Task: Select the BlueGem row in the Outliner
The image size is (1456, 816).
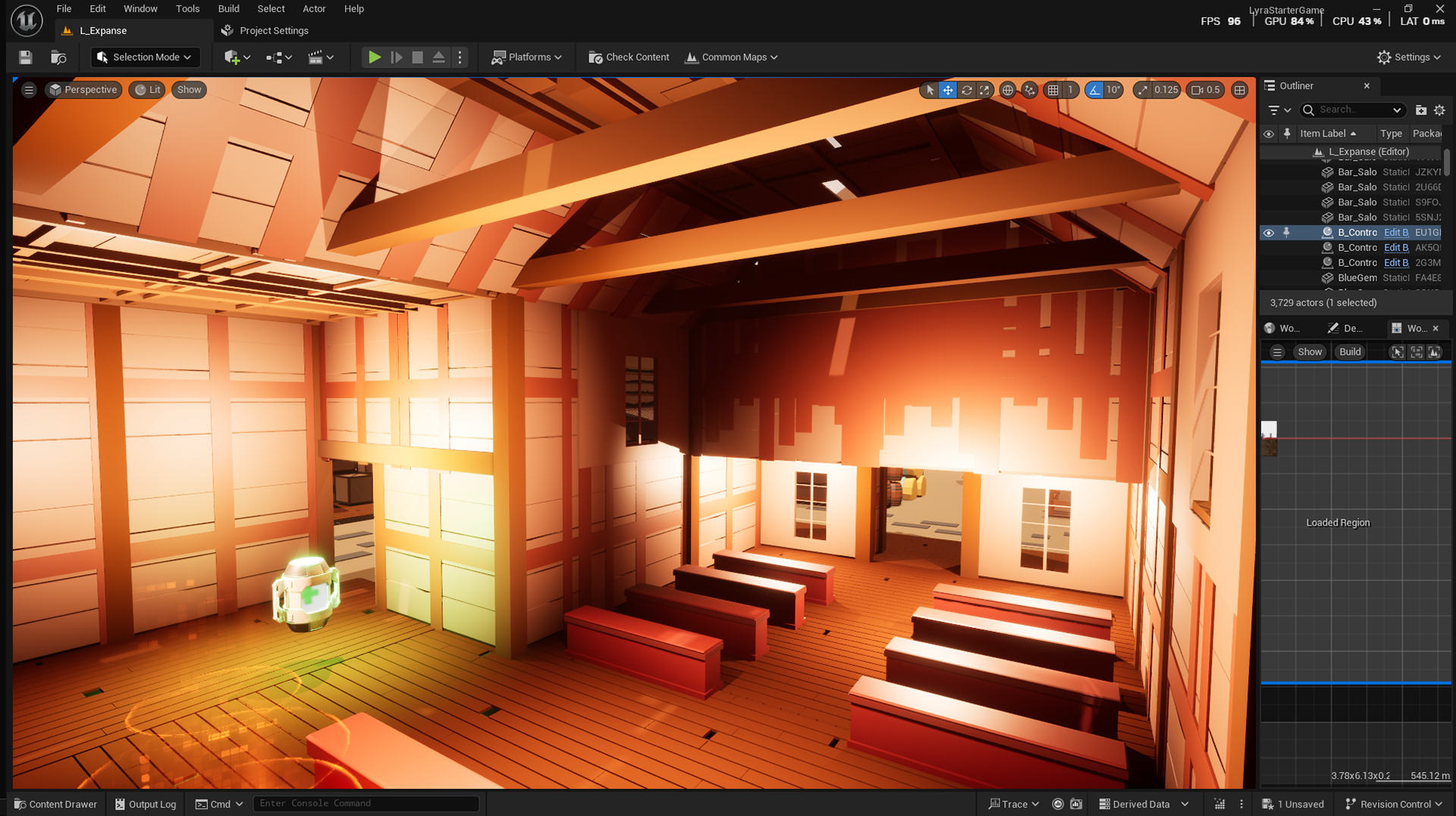Action: [1351, 278]
